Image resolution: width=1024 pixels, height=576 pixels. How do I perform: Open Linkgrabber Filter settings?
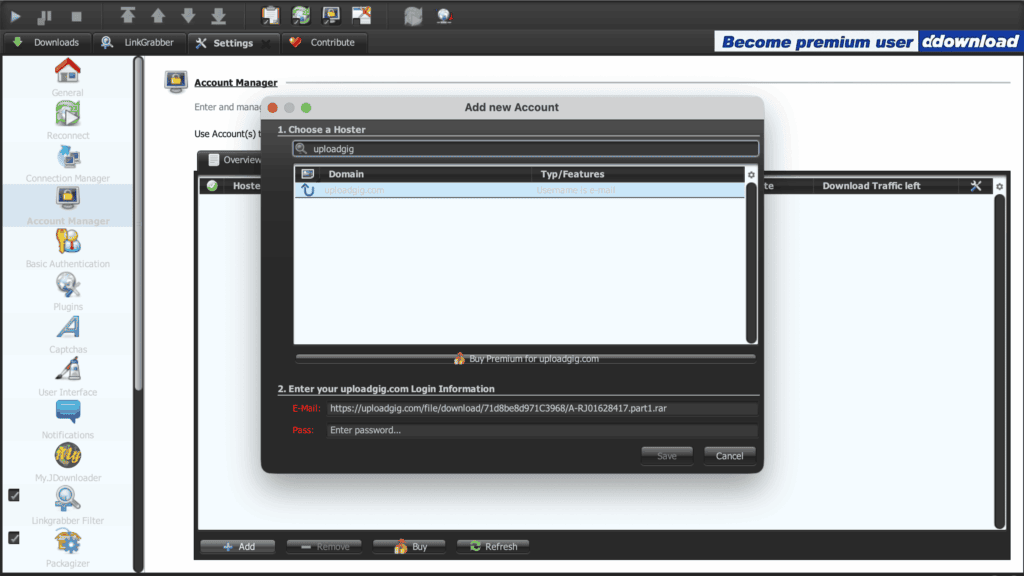click(67, 505)
